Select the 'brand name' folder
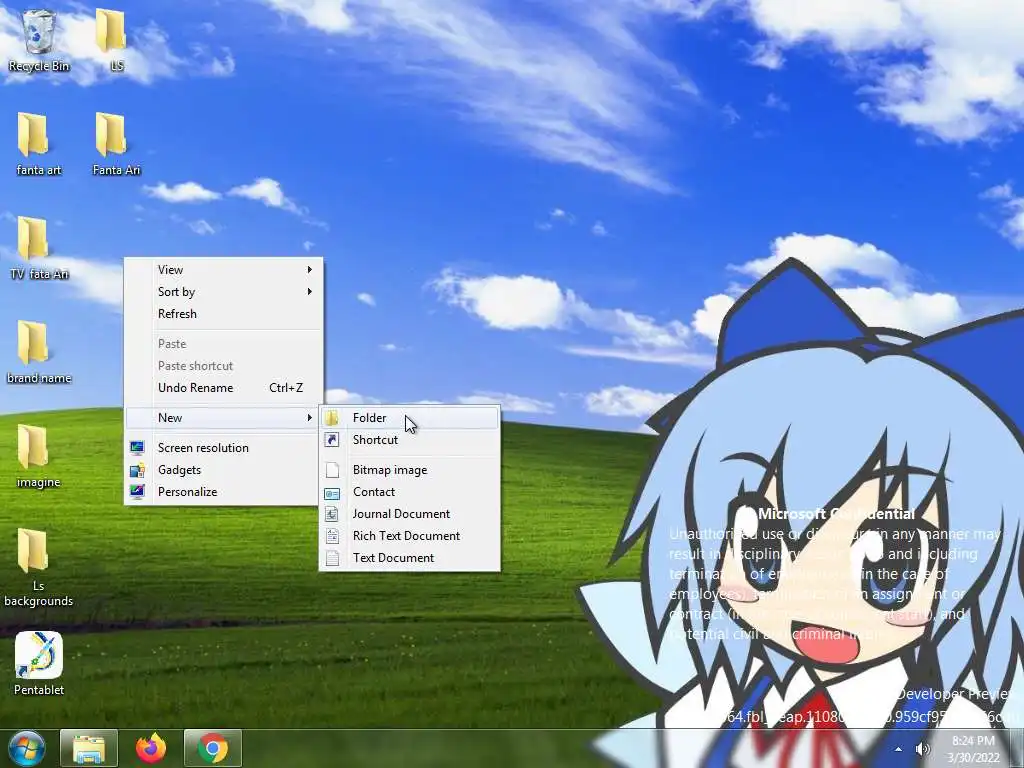This screenshot has width=1024, height=768. (38, 352)
